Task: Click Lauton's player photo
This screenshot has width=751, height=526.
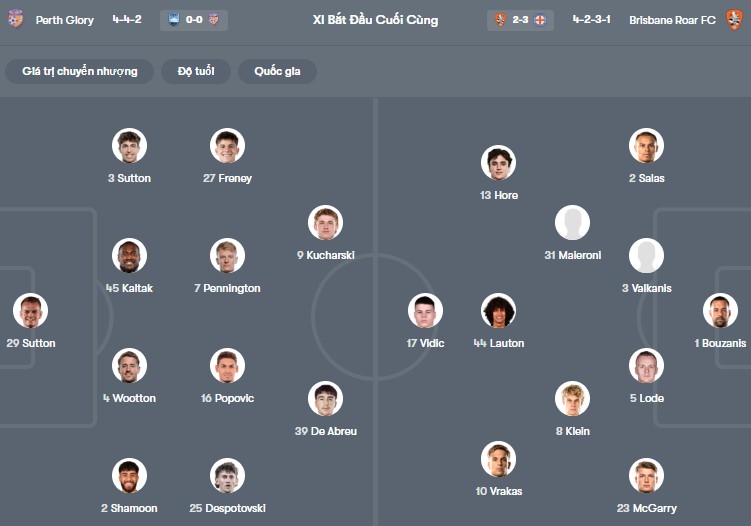Action: tap(498, 311)
